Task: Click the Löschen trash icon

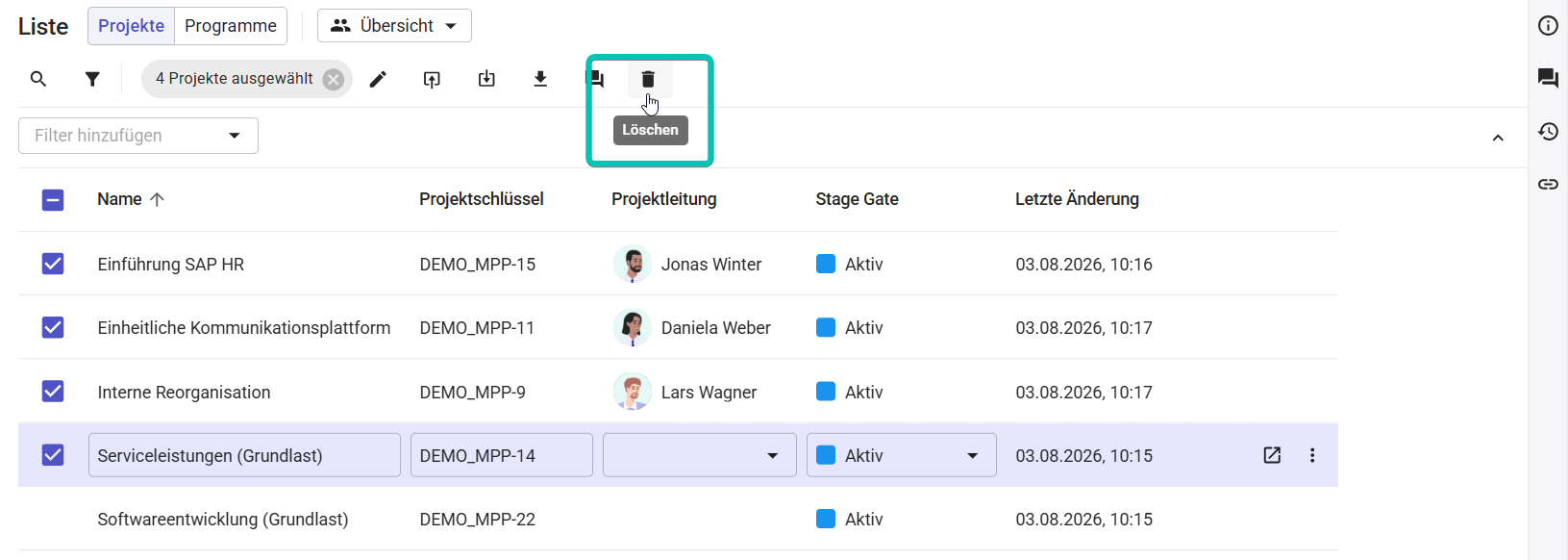Action: (x=648, y=79)
